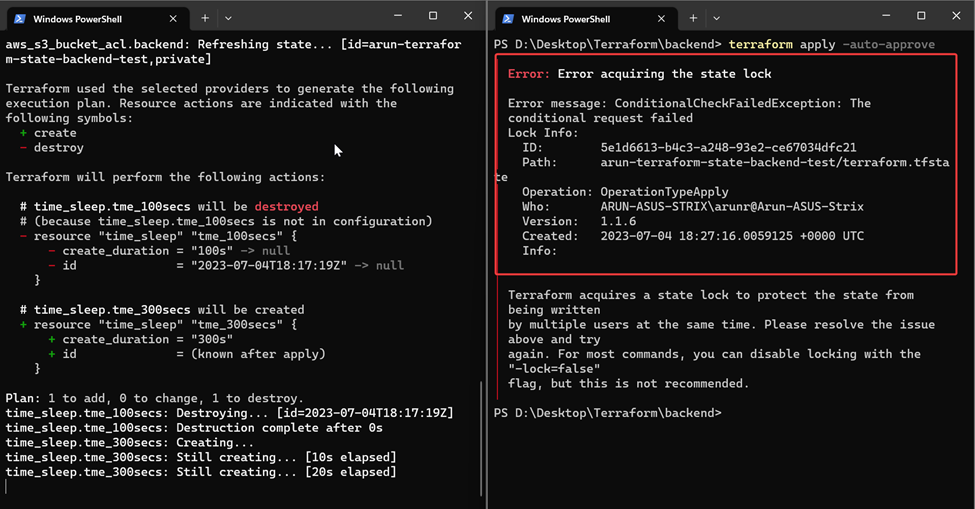Image resolution: width=975 pixels, height=509 pixels.
Task: Close the PowerShell tab in left window
Action: pyautogui.click(x=173, y=19)
